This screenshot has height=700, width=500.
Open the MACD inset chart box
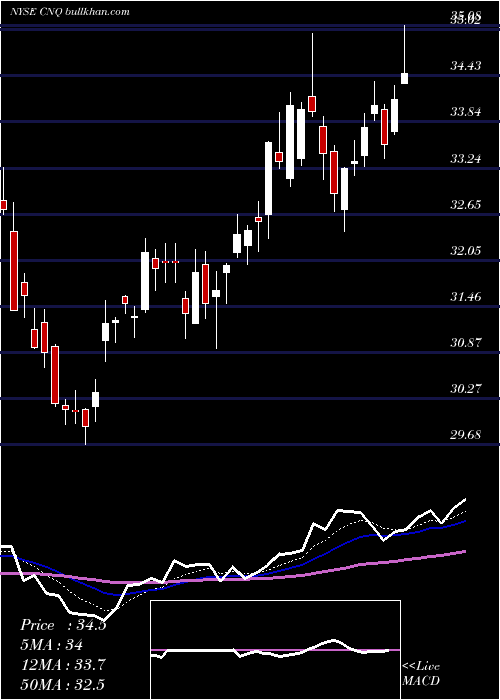[275, 650]
